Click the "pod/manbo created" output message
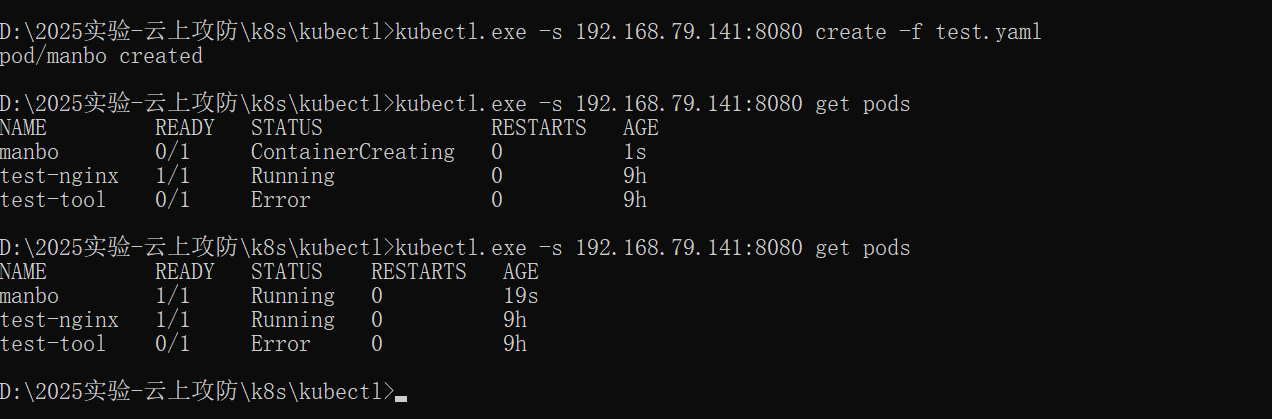Viewport: 1272px width, 419px height. pos(101,56)
